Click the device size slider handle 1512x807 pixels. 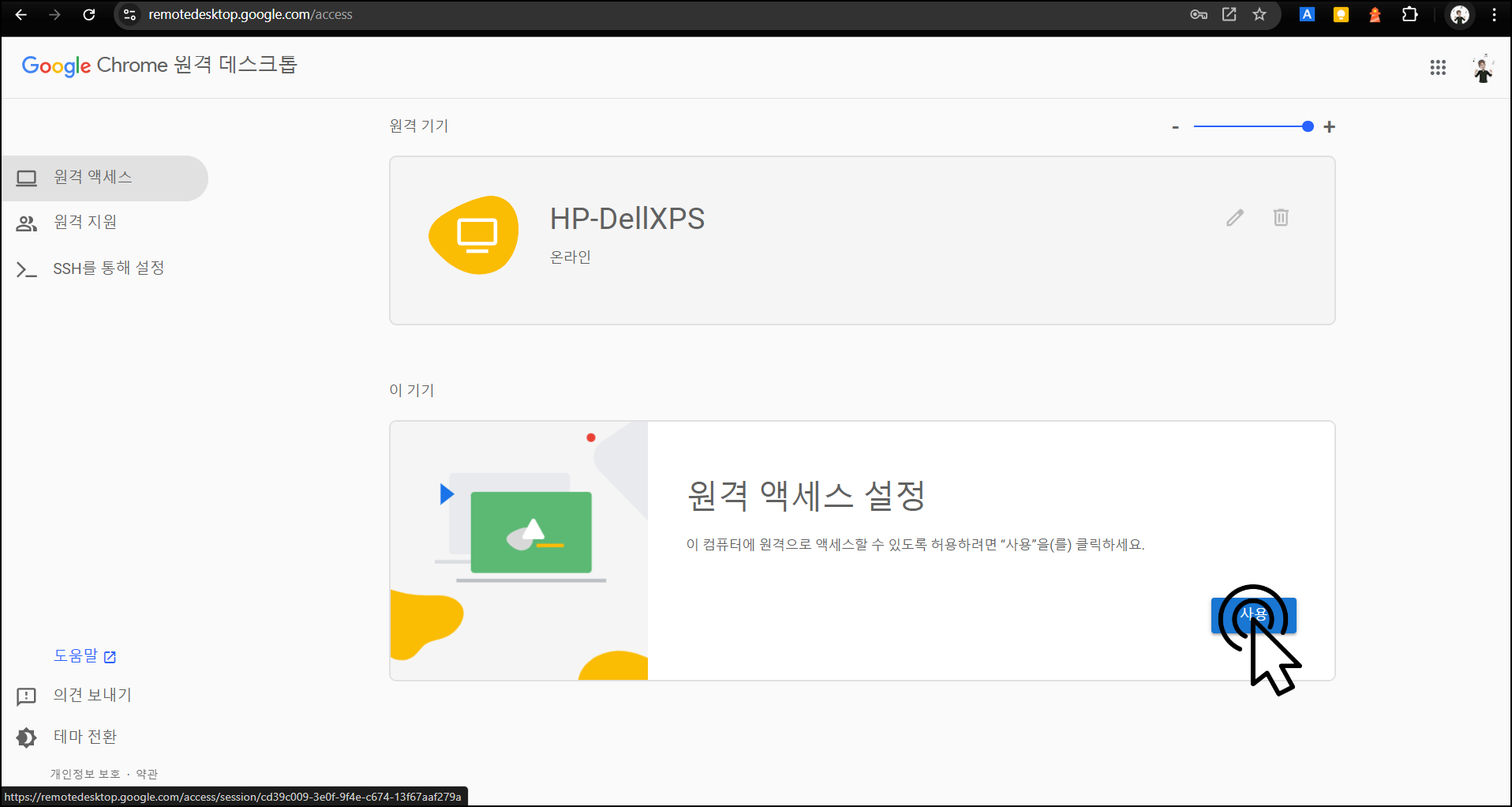click(x=1308, y=126)
